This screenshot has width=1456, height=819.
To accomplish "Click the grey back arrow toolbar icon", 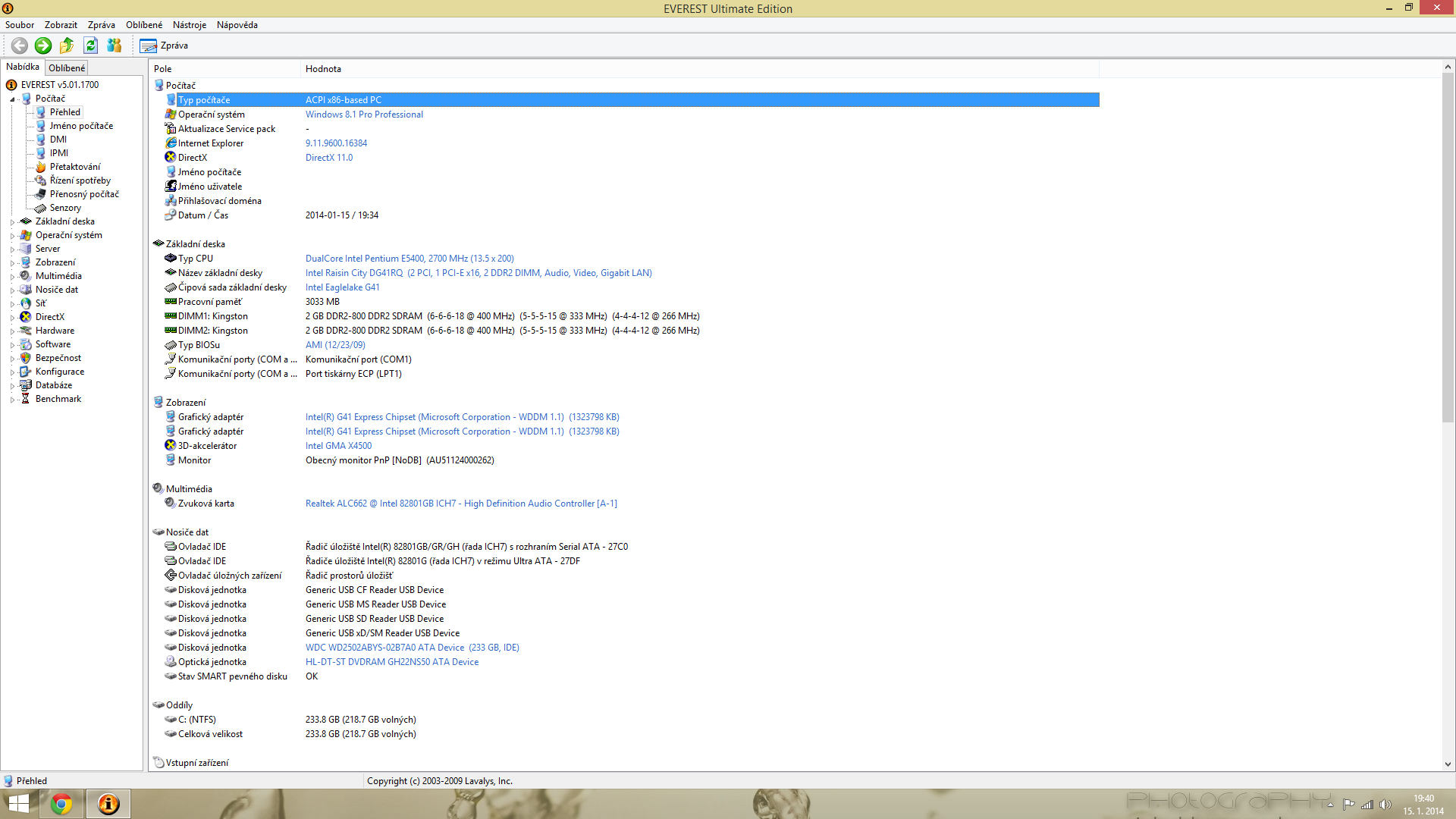I will click(20, 45).
